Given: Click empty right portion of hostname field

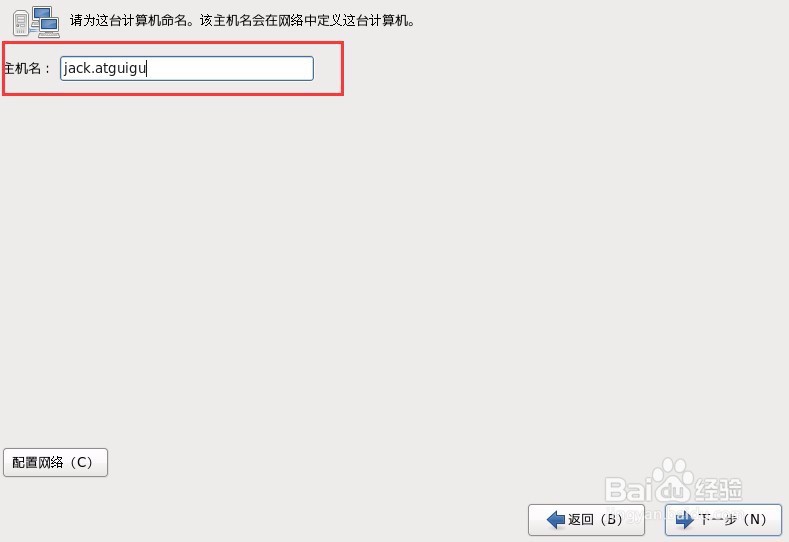Looking at the screenshot, I should (231, 68).
